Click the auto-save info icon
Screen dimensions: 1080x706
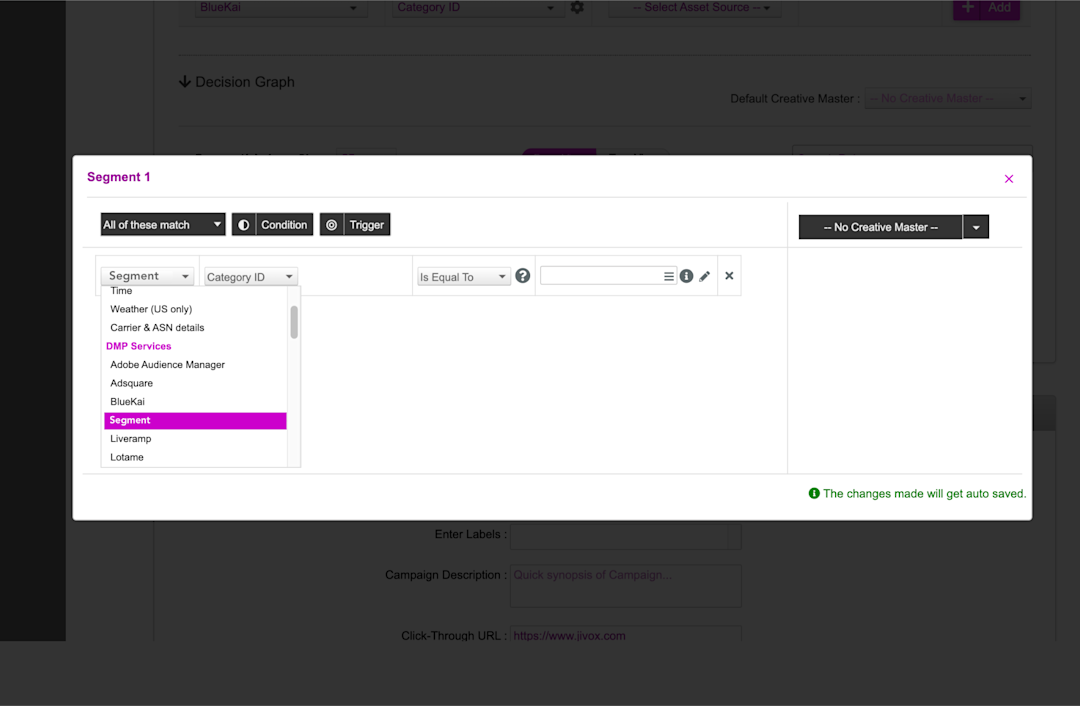tap(814, 493)
